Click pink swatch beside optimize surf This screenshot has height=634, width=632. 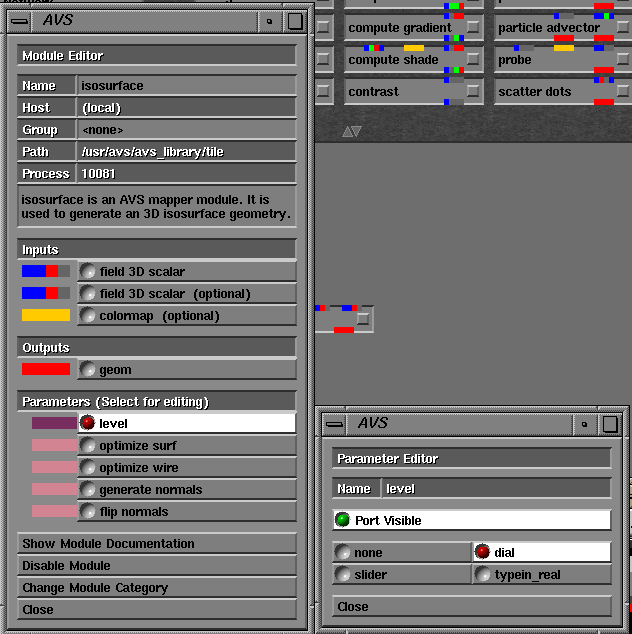click(x=54, y=445)
